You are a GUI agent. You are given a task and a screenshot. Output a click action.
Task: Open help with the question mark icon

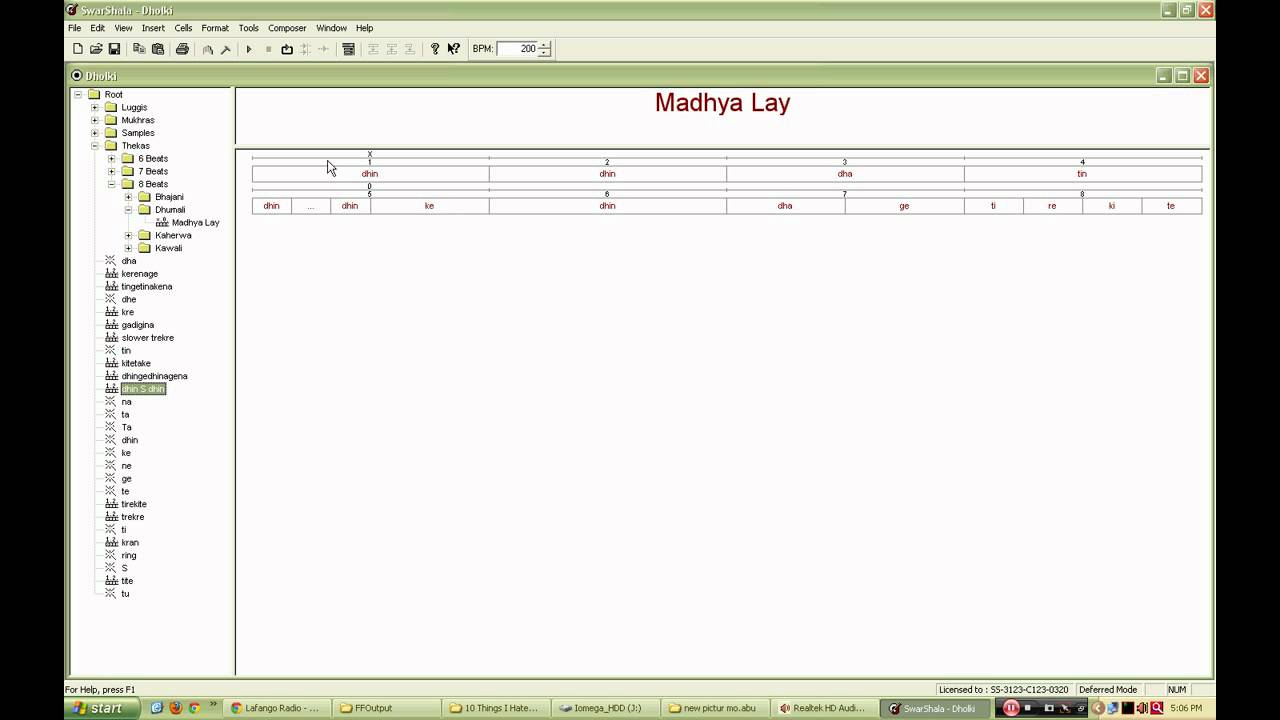pos(435,49)
